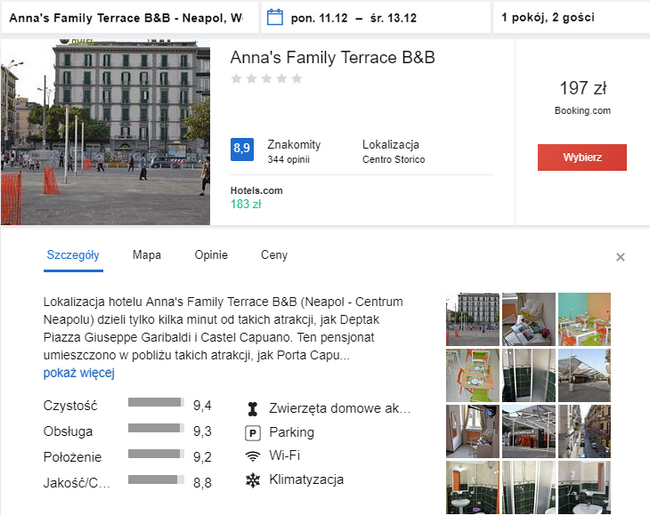Click the pokaż więcej link

coord(79,373)
